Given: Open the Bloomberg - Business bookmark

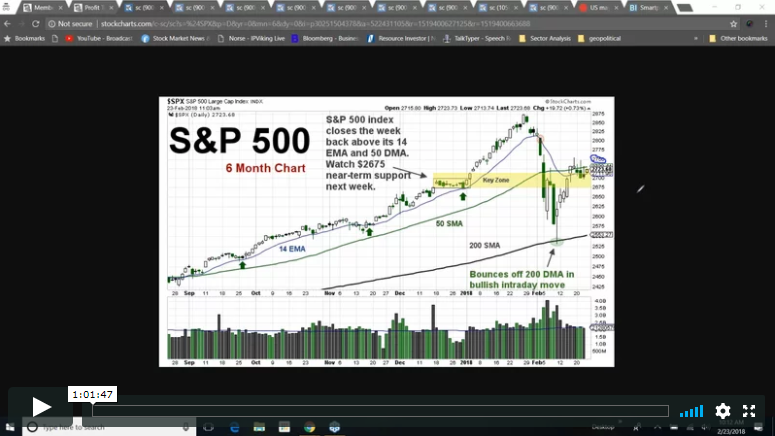Looking at the screenshot, I should [326, 38].
